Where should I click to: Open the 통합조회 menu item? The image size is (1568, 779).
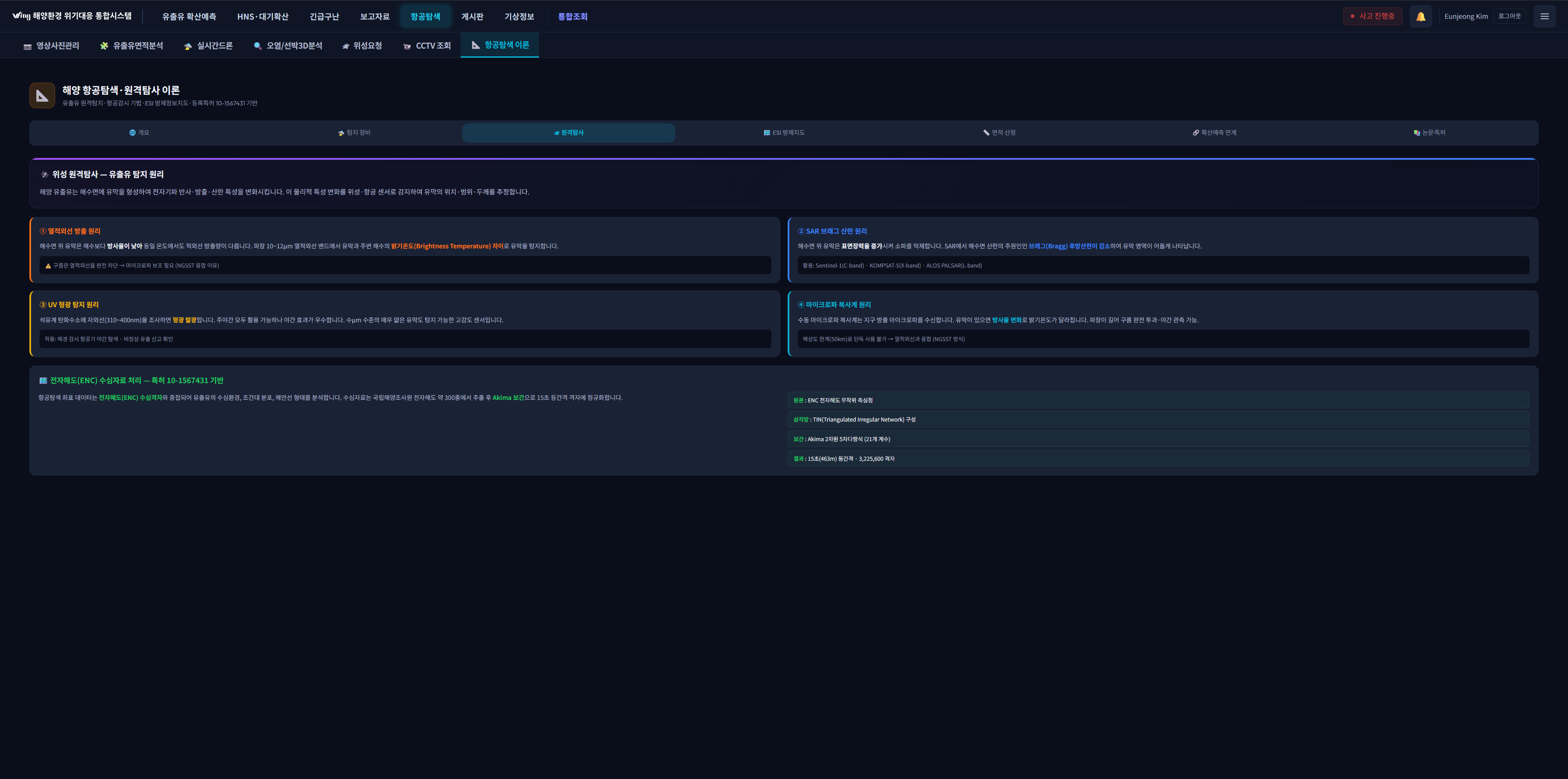(x=572, y=16)
